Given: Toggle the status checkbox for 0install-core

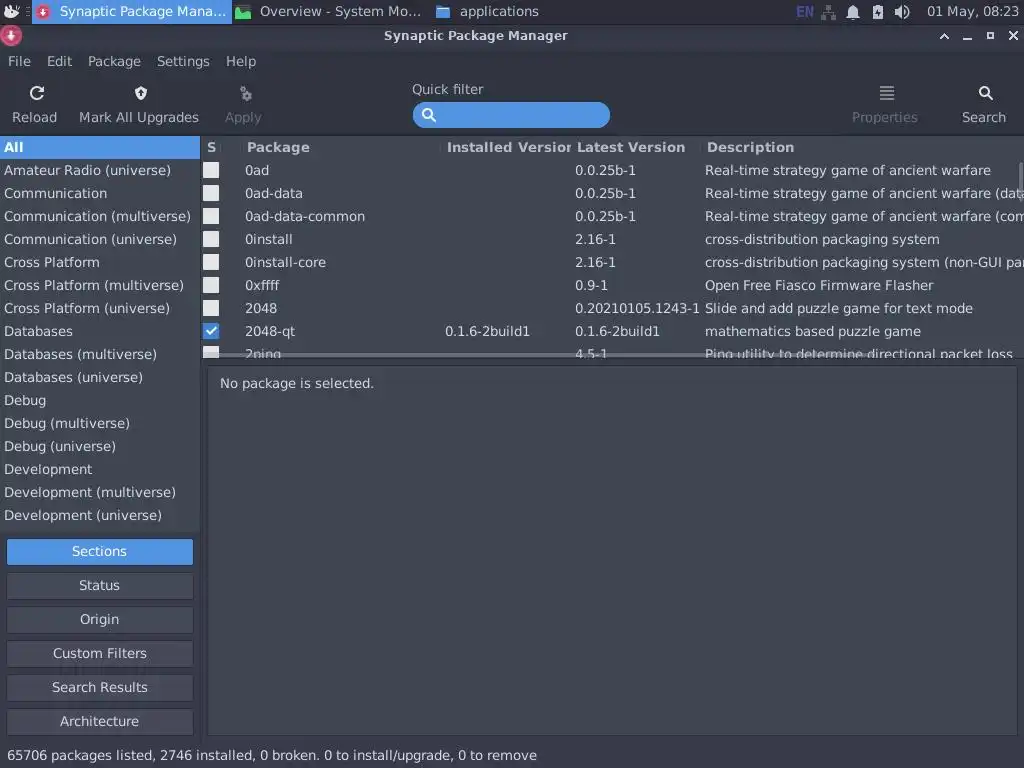Looking at the screenshot, I should [211, 262].
